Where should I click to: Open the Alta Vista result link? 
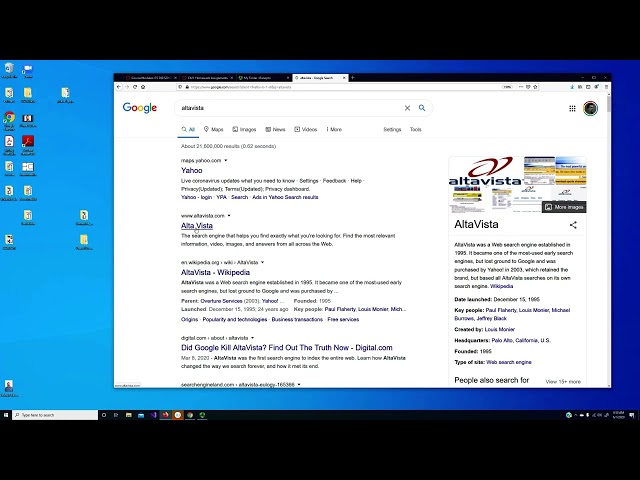click(x=197, y=226)
